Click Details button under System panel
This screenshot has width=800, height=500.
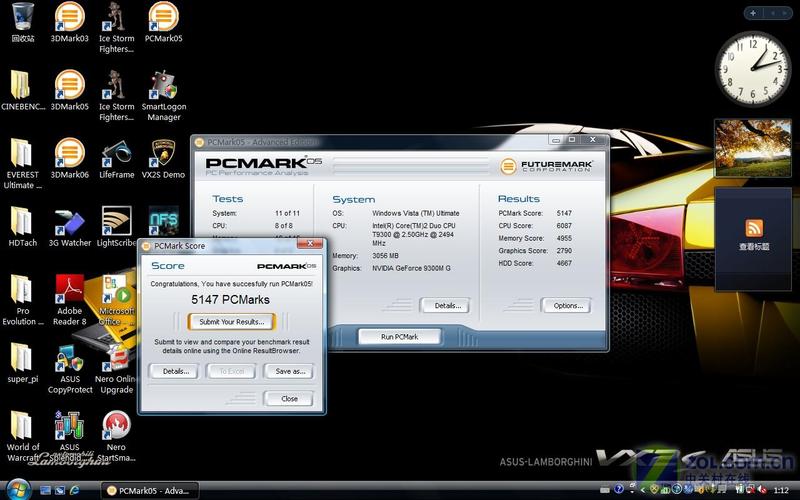tap(447, 306)
